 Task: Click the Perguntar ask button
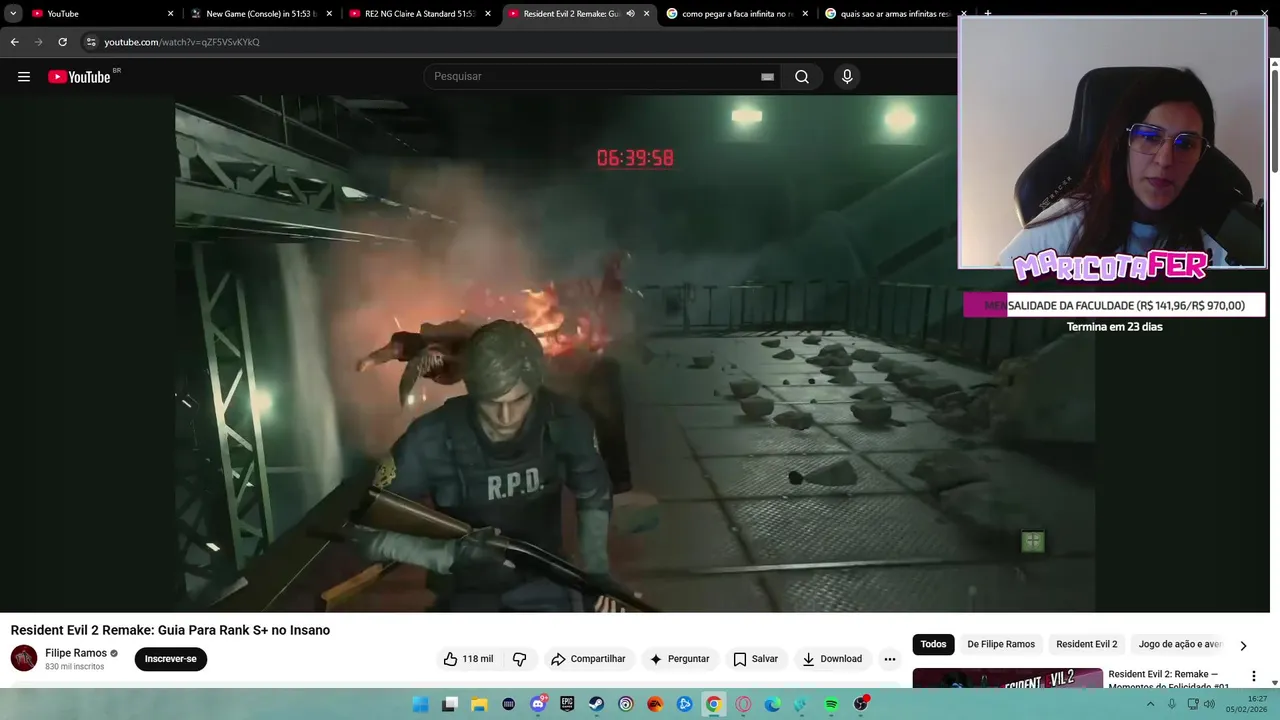click(x=679, y=659)
